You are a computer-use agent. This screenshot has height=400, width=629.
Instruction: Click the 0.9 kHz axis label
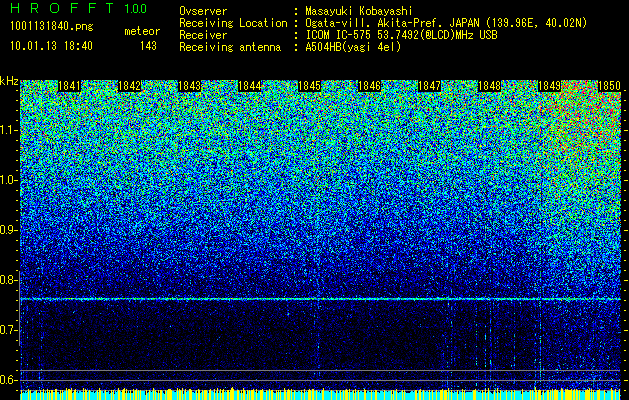click(9, 230)
